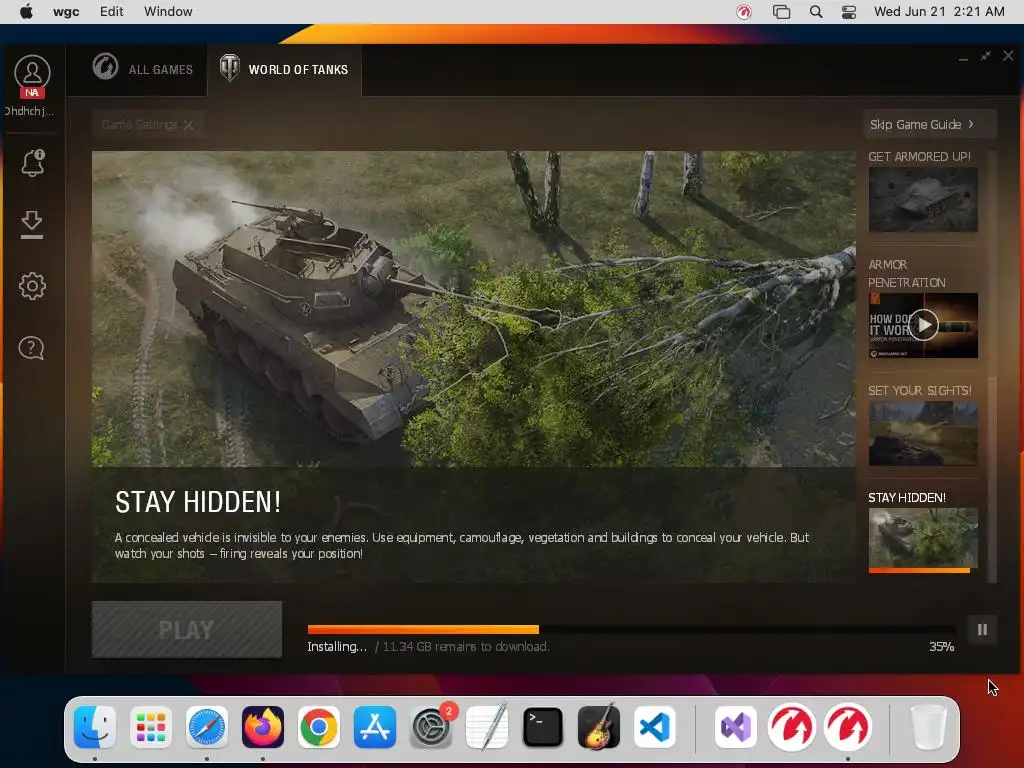Click the guide list scrollbar
The image size is (1024, 768).
click(x=993, y=480)
